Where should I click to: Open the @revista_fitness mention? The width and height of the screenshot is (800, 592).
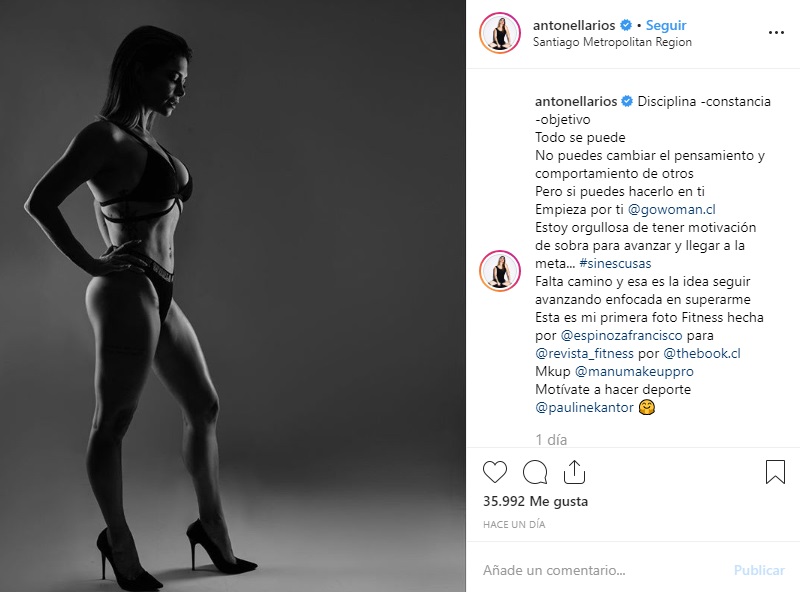584,353
